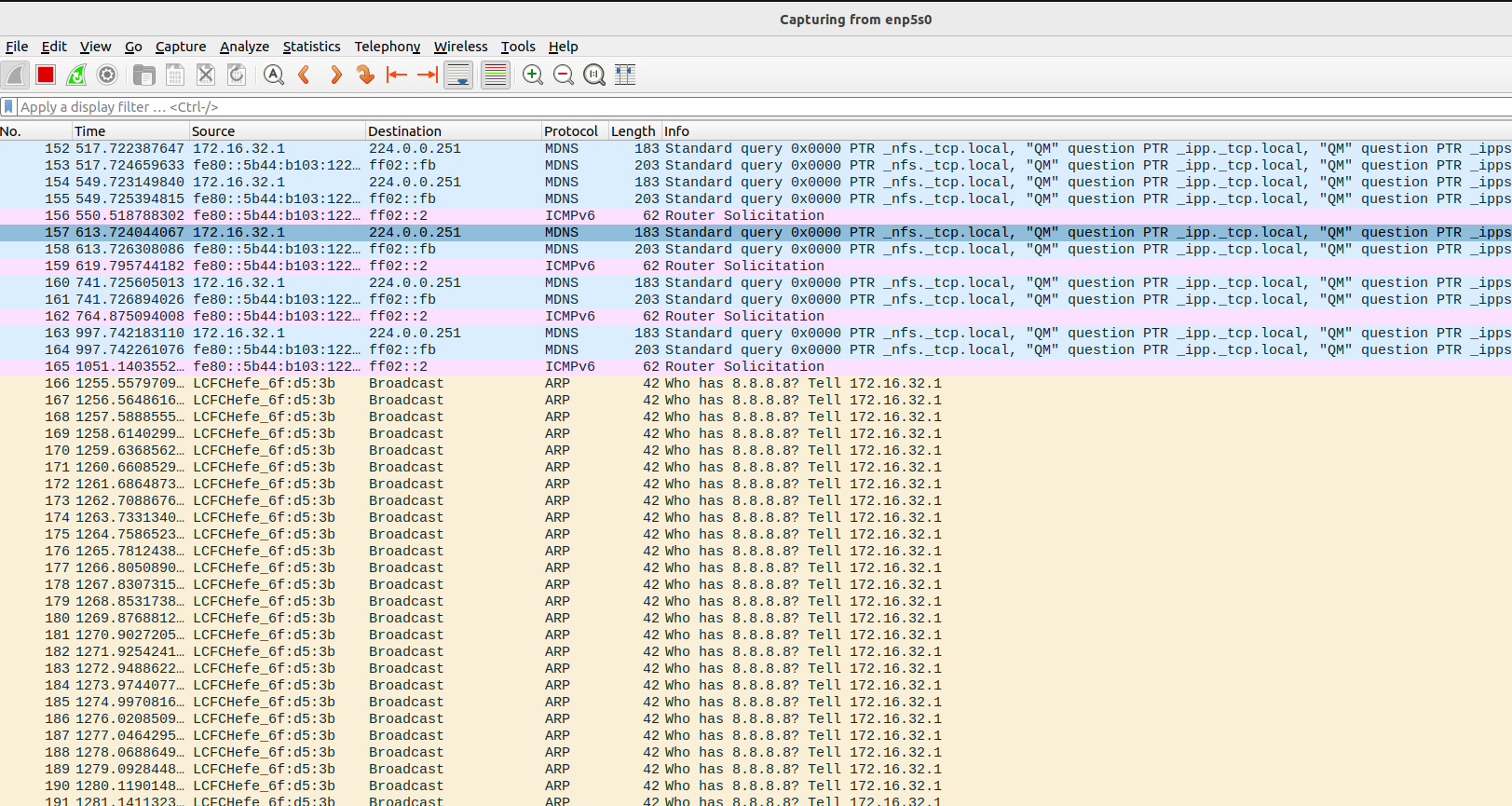Sort by the Protocol column header

(x=575, y=131)
